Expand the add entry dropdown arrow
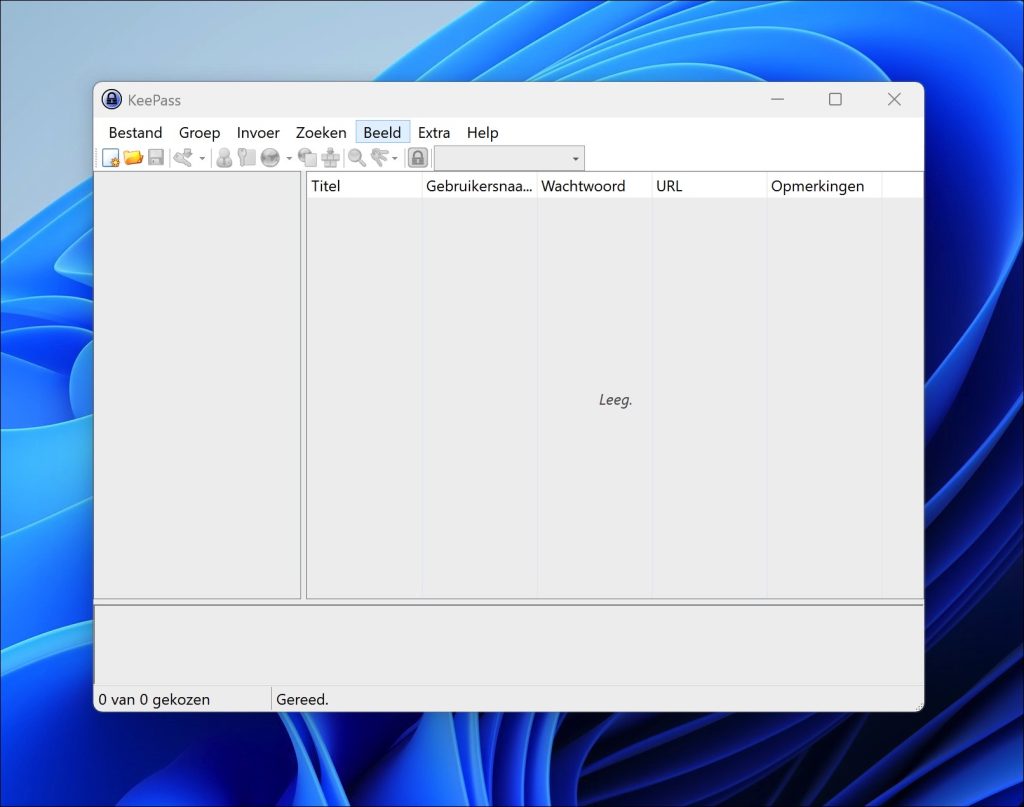The image size is (1024, 807). tap(201, 157)
